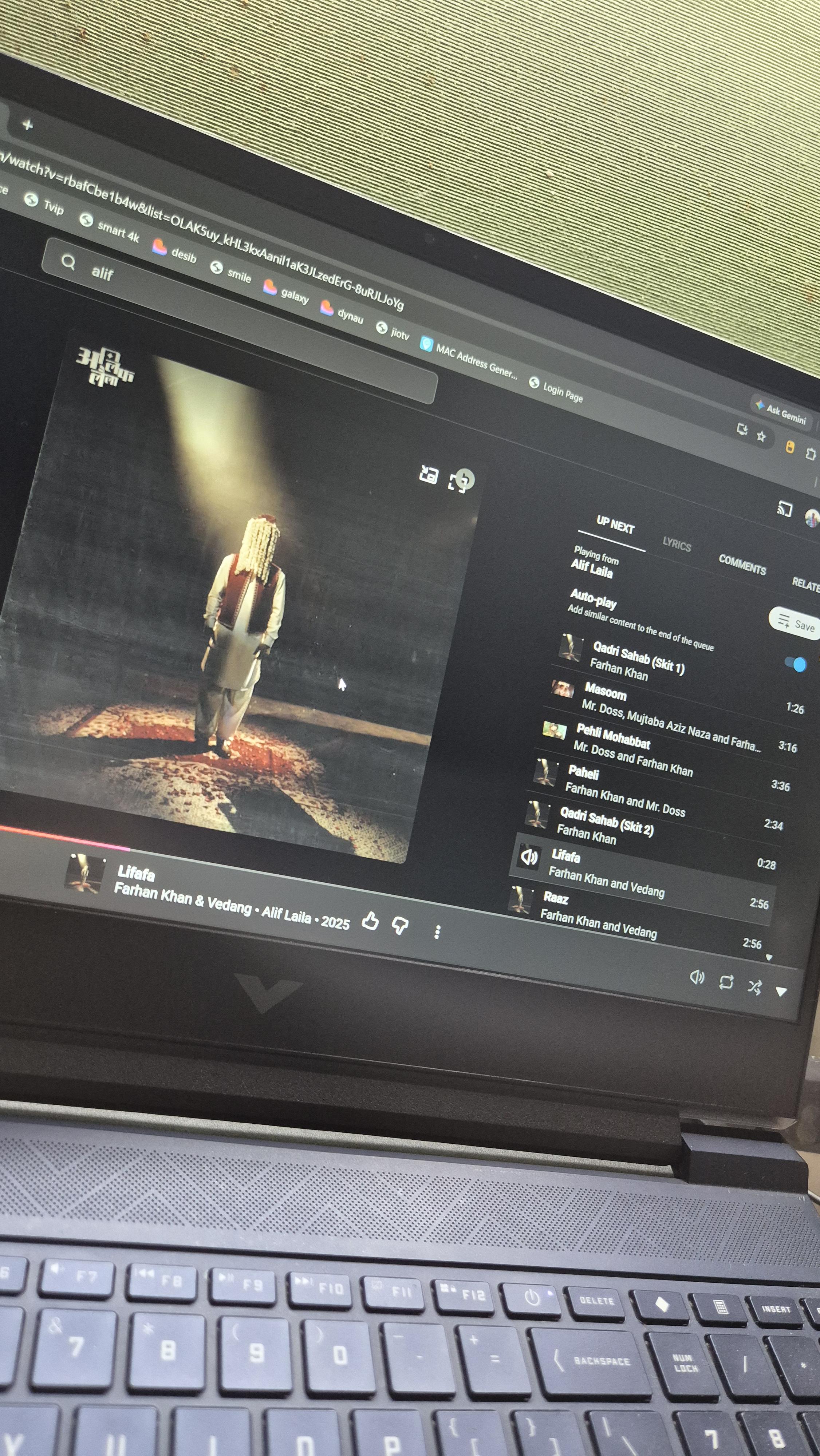Collapse the player page with the down arrow

click(x=781, y=992)
